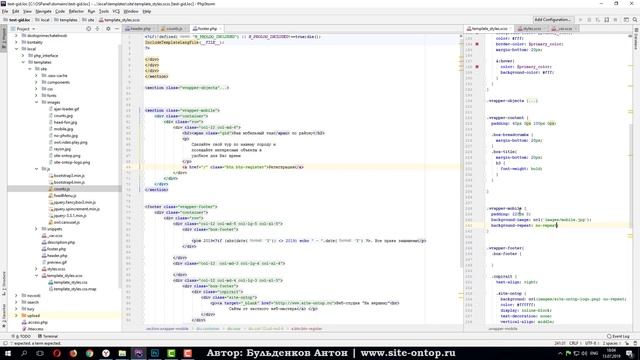Screen dimensions: 640x360
Task: Toggle the Project tool window stripe button
Action: (4, 38)
